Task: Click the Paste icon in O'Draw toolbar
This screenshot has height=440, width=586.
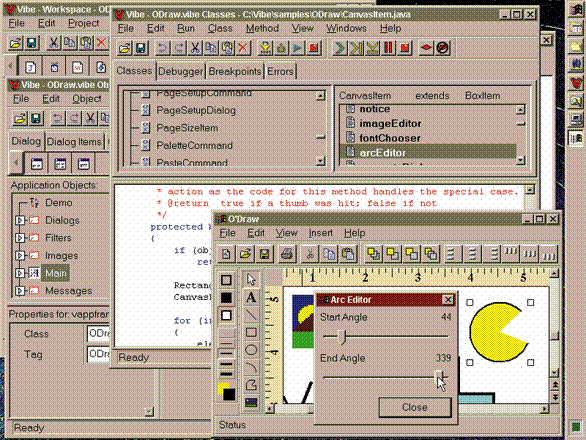Action: pyautogui.click(x=348, y=254)
